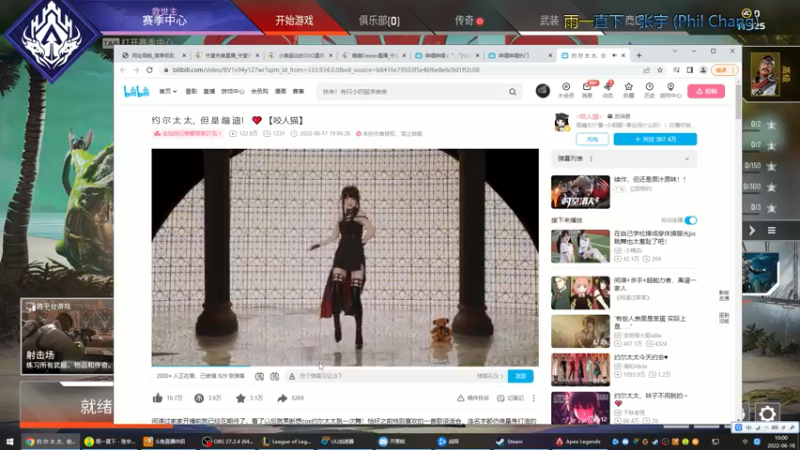Screen dimensions: 800x450
Task: Click the 发送 send danmaku button
Action: tap(520, 376)
